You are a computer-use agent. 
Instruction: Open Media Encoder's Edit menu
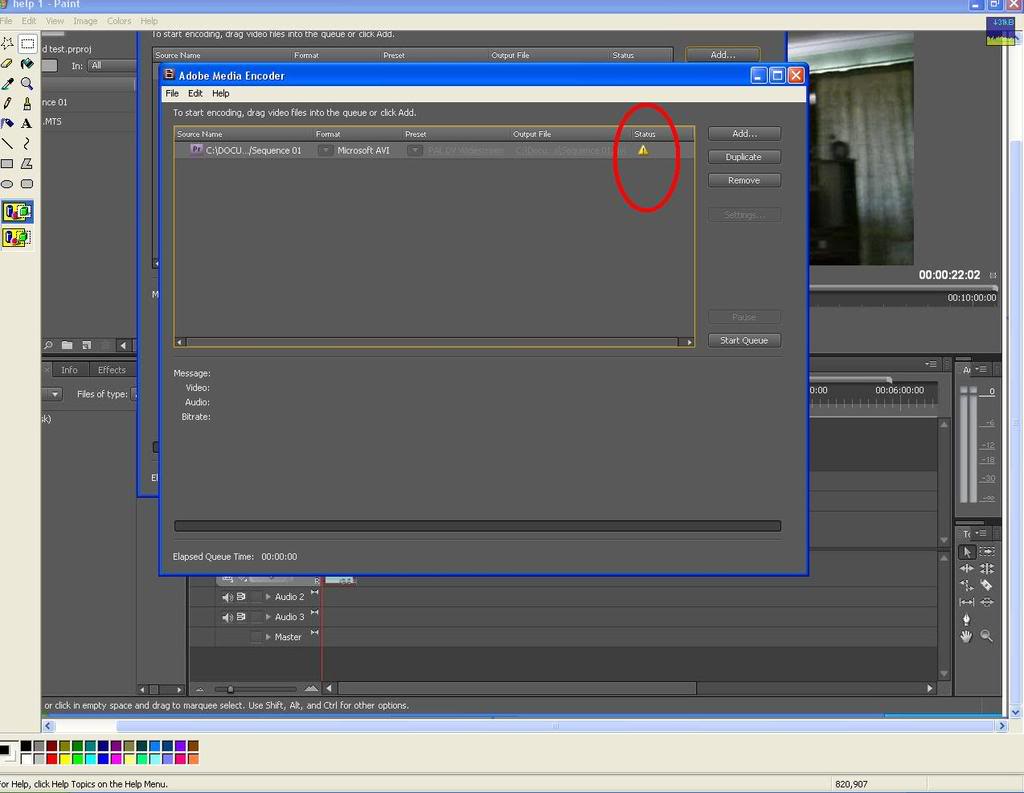coord(195,93)
